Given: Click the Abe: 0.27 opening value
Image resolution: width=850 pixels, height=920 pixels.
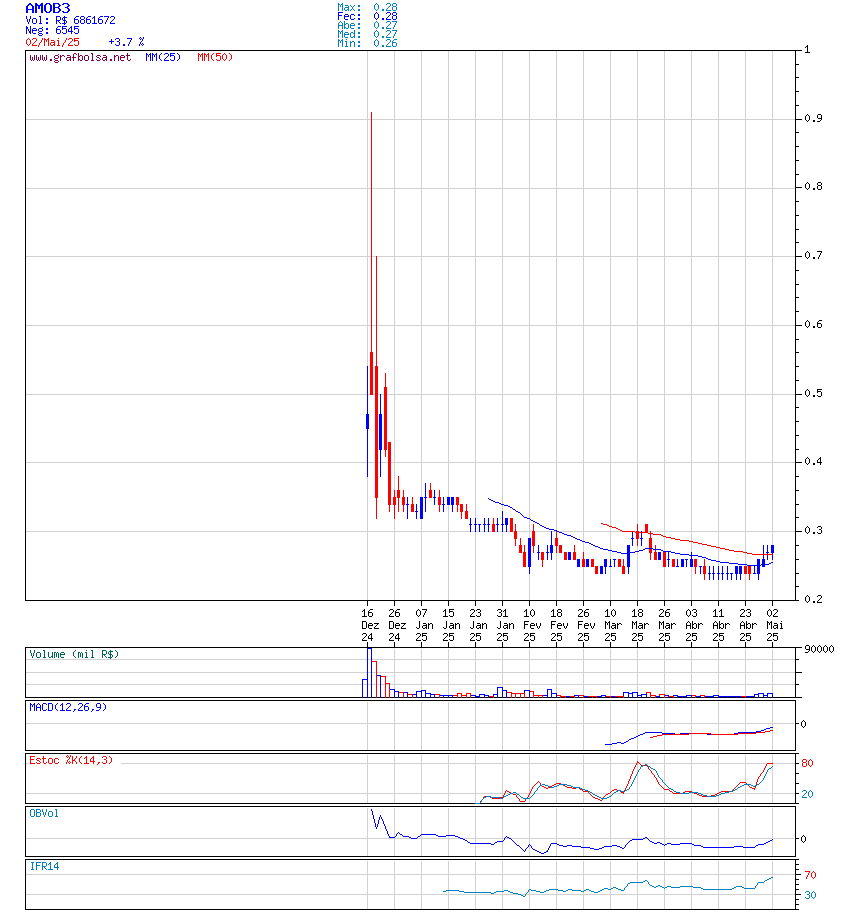Looking at the screenshot, I should [367, 25].
